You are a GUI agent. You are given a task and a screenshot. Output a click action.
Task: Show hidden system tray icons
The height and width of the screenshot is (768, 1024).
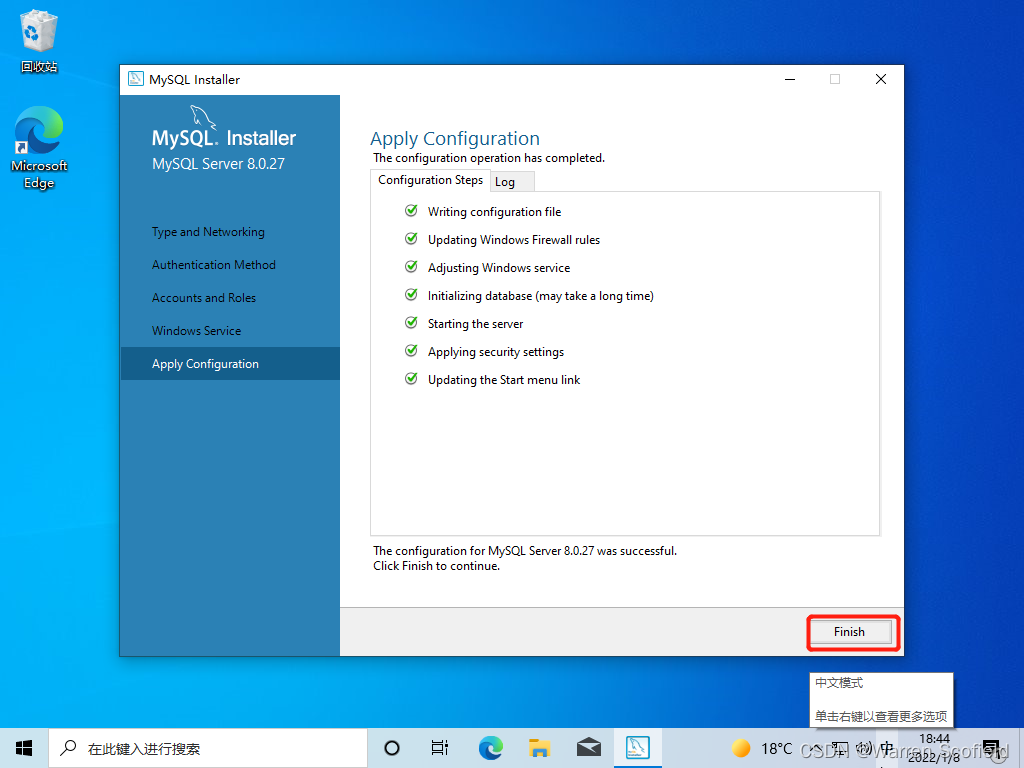point(817,748)
